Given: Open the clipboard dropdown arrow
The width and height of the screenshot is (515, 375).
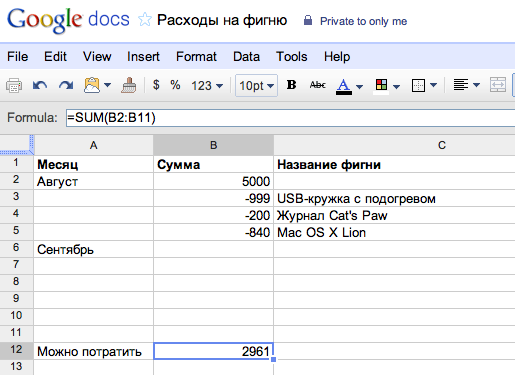Looking at the screenshot, I should point(107,85).
